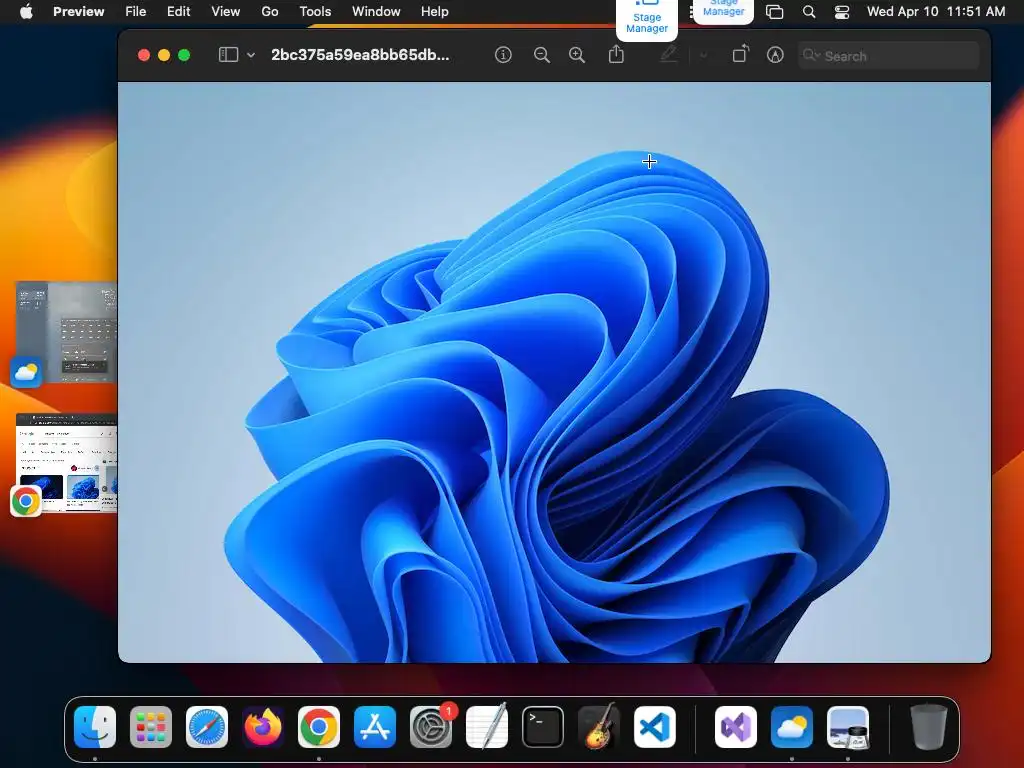Click the blue bloom image in Preview
This screenshot has width=1024, height=768.
pos(554,372)
